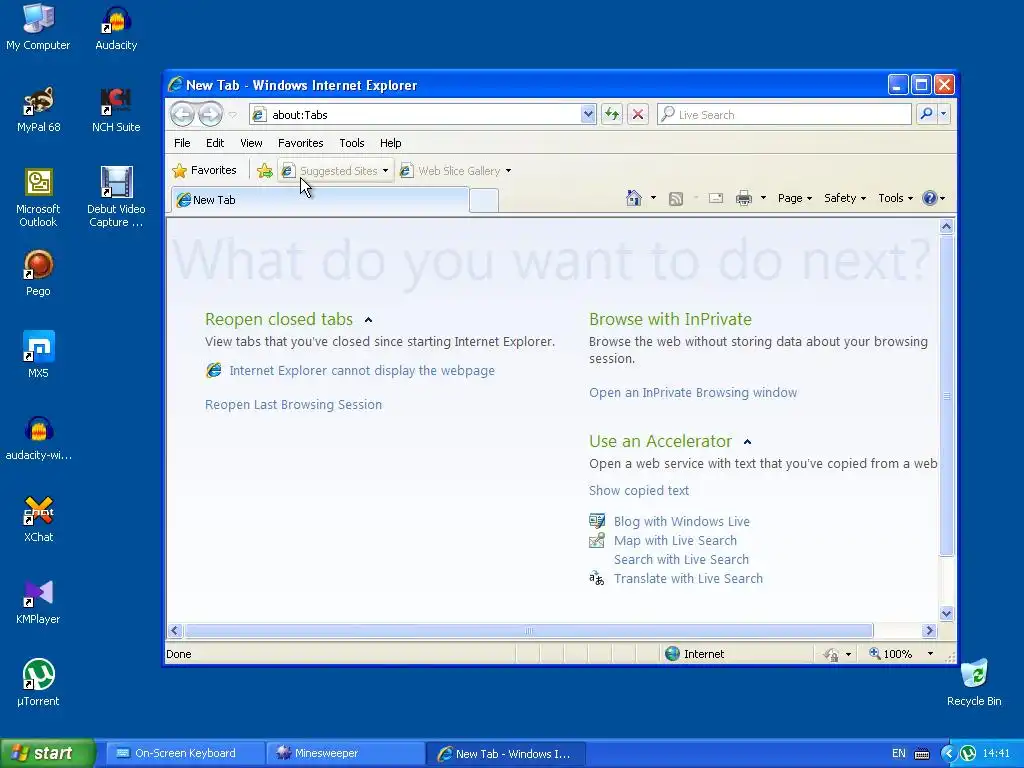Open recent pages dropdown beside Forward button
1024x768 pixels.
(232, 115)
